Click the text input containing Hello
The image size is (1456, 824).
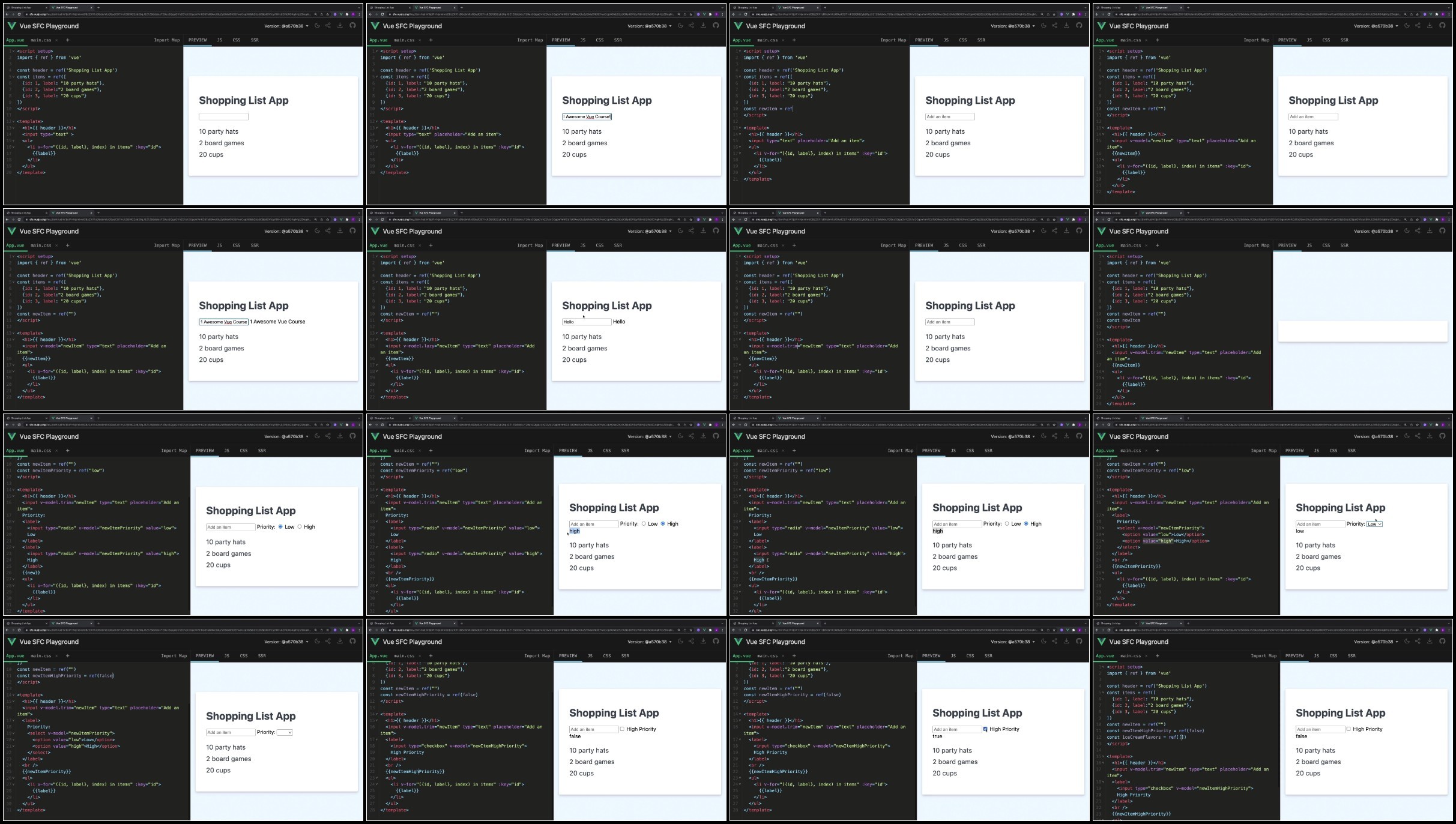click(587, 322)
